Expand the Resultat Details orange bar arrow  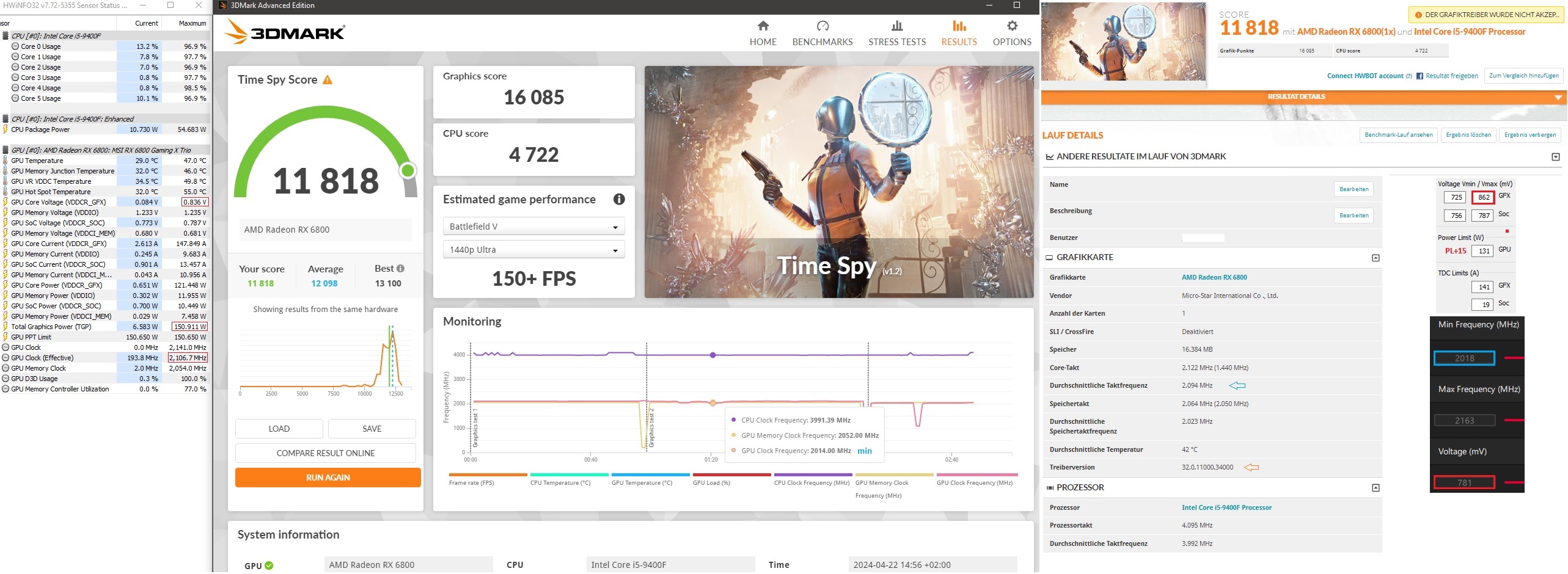(1558, 97)
